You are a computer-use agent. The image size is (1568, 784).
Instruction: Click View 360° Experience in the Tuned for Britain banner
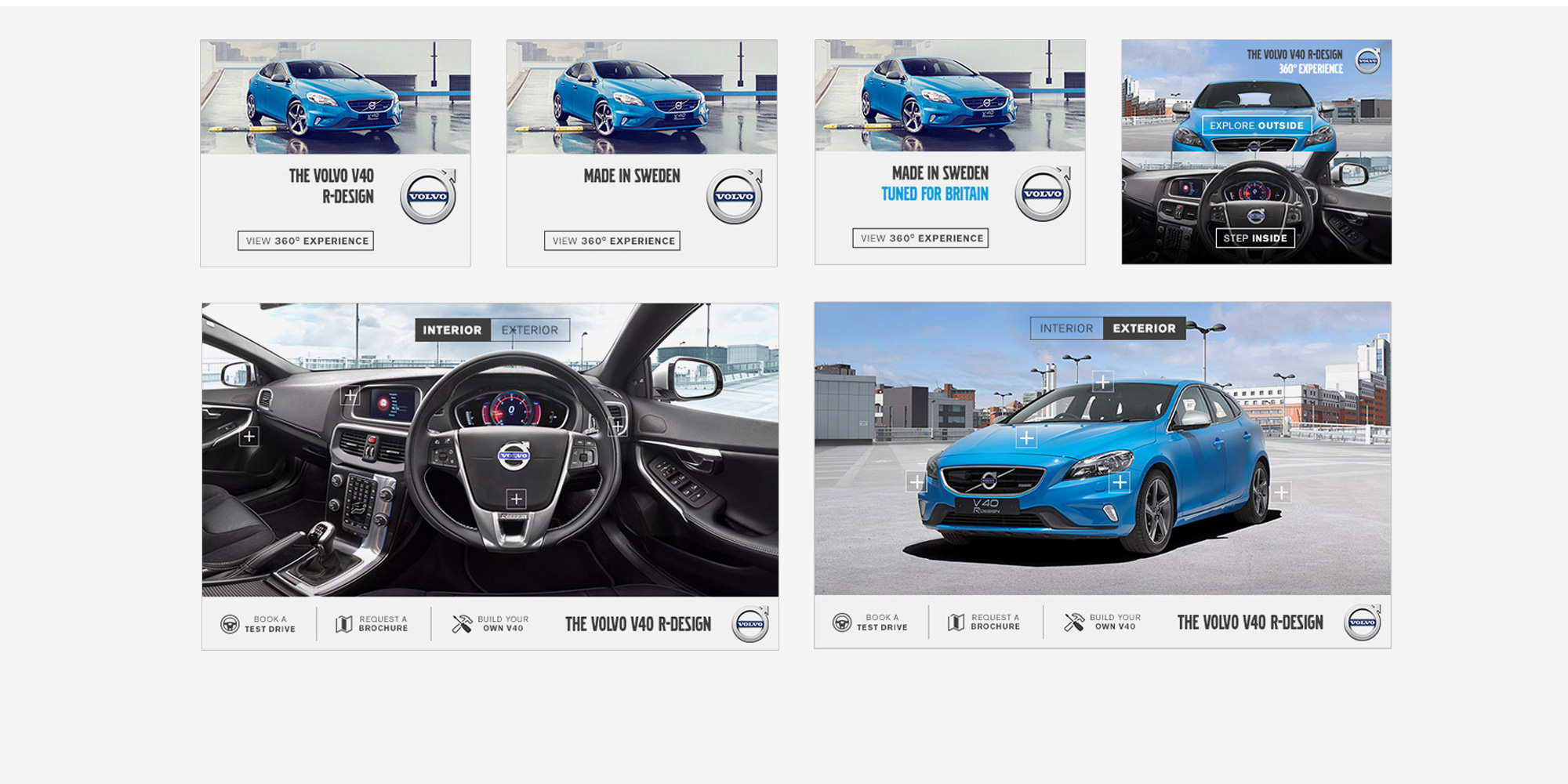pos(921,238)
